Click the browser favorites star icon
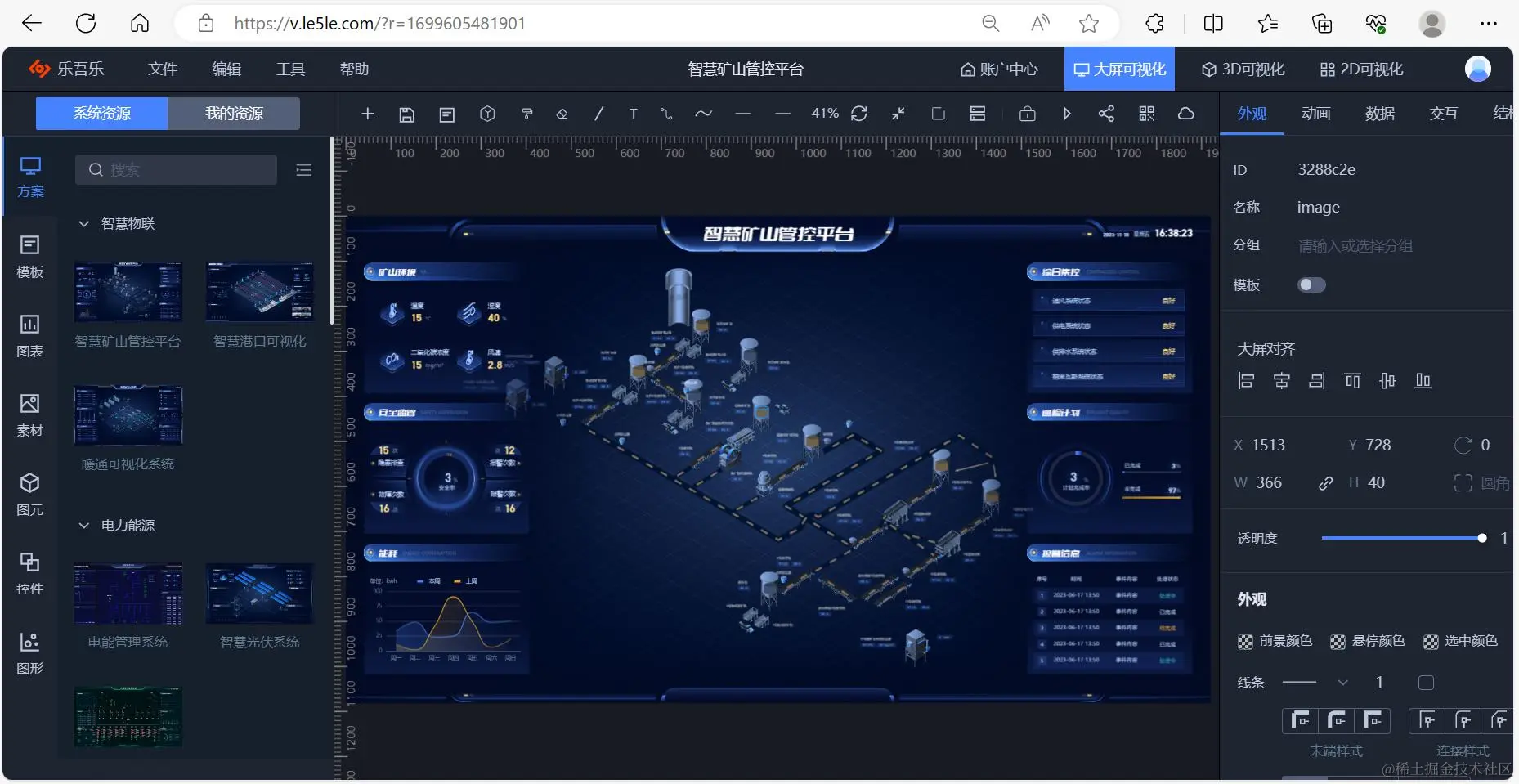The width and height of the screenshot is (1519, 784). click(x=1089, y=24)
